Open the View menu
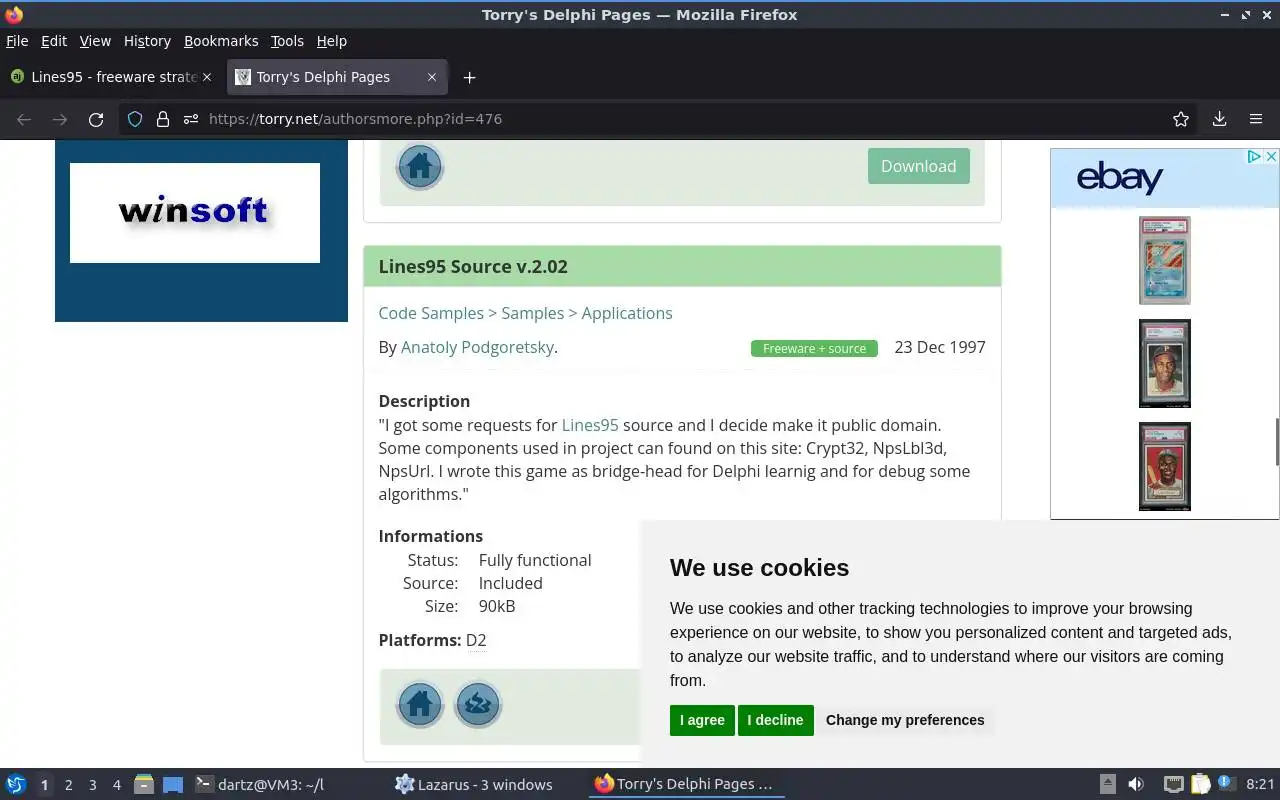This screenshot has height=800, width=1280. coord(95,41)
